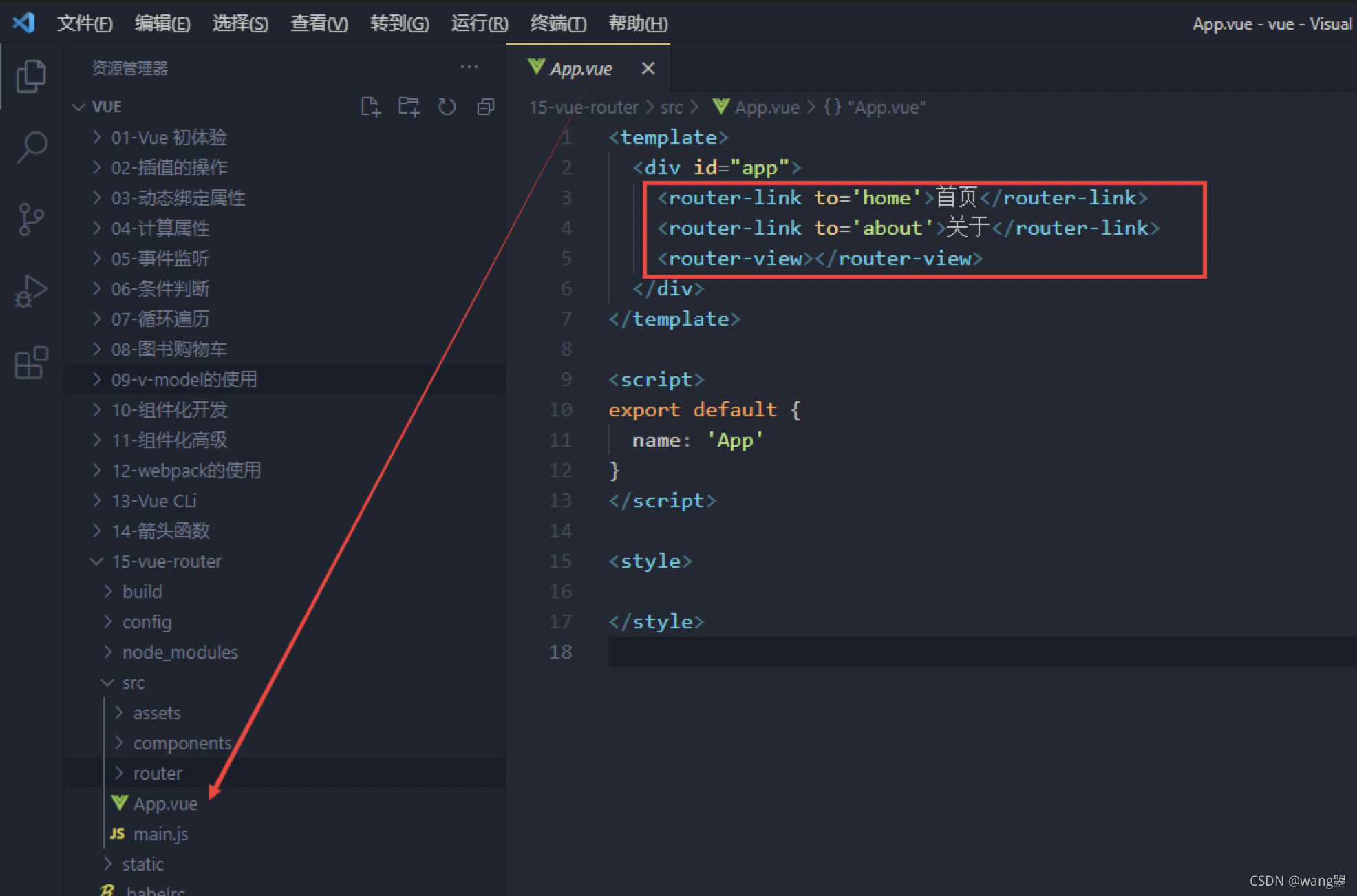This screenshot has width=1357, height=896.
Task: Open explorer more actions ellipsis
Action: click(x=469, y=67)
